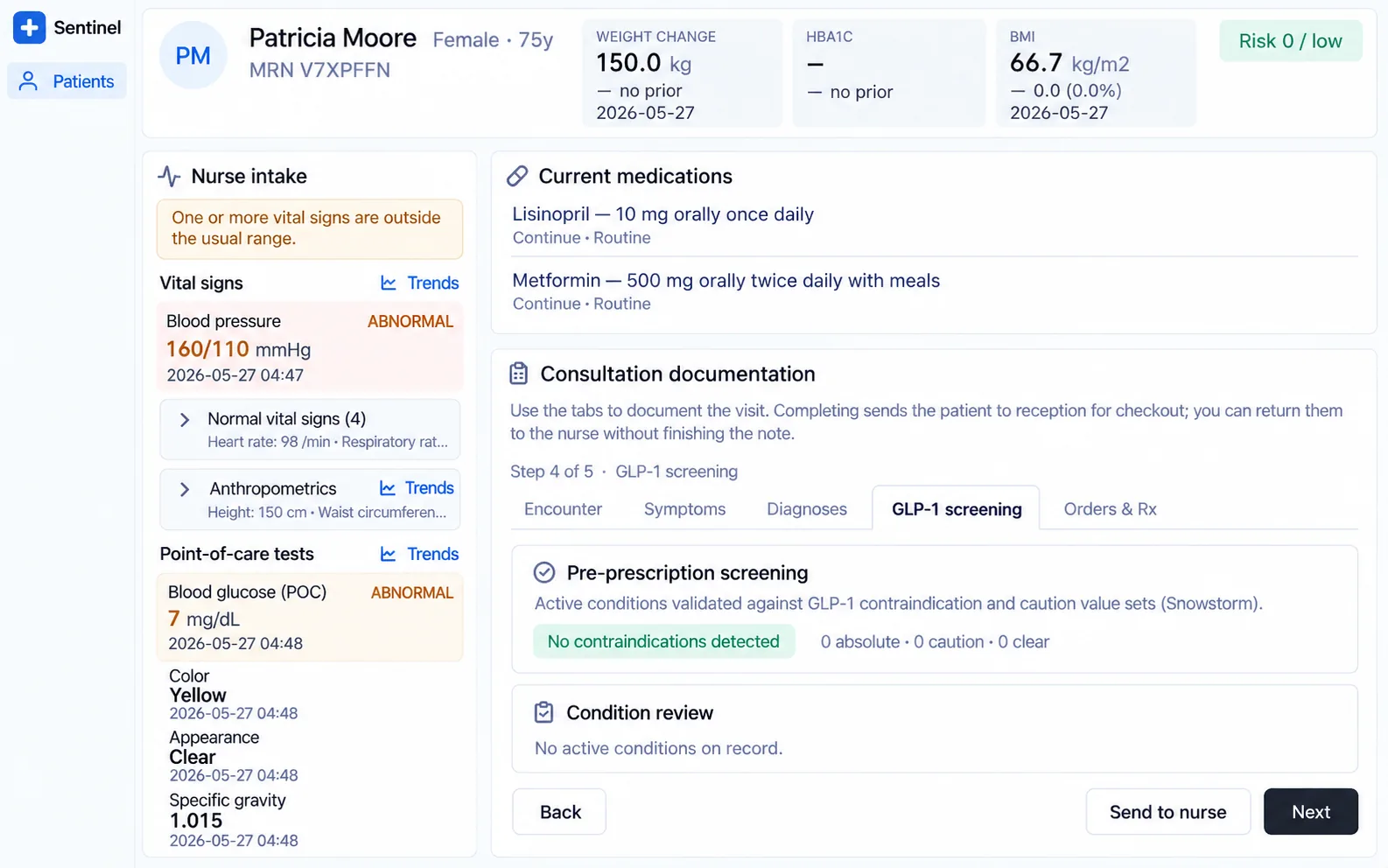The width and height of the screenshot is (1388, 868).
Task: Click the HbA1c summary card
Action: pos(889,73)
